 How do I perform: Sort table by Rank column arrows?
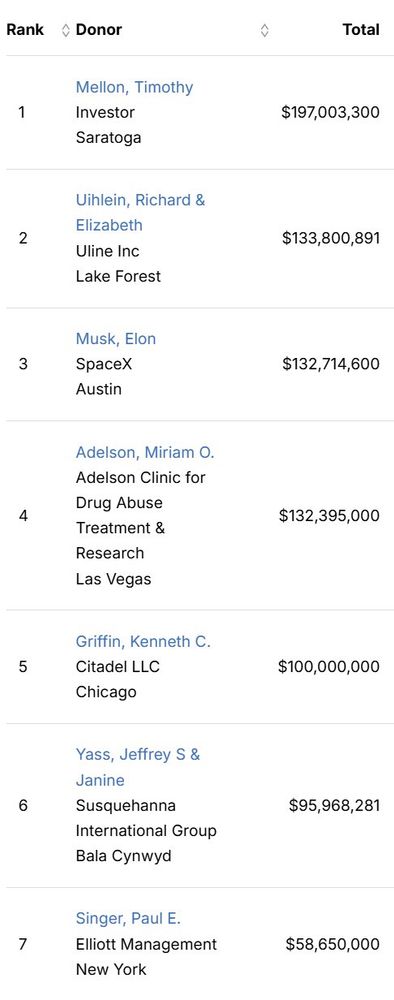coord(65,30)
